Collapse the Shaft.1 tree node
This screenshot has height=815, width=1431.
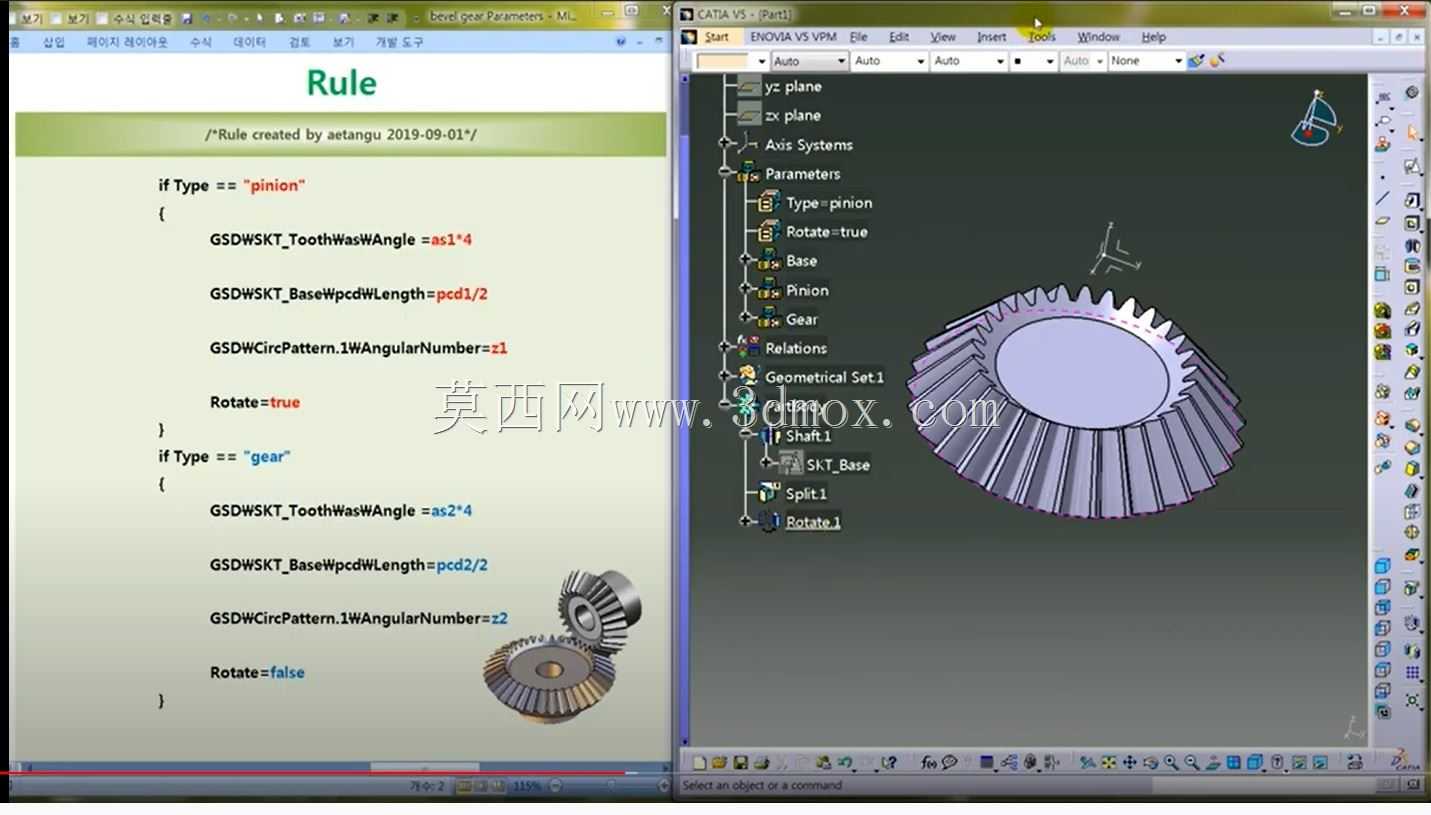(x=746, y=435)
